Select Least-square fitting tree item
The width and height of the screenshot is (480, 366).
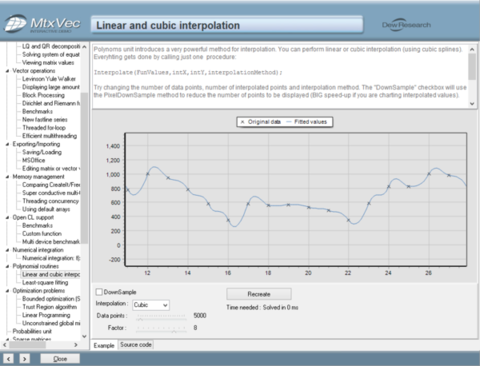(x=45, y=283)
